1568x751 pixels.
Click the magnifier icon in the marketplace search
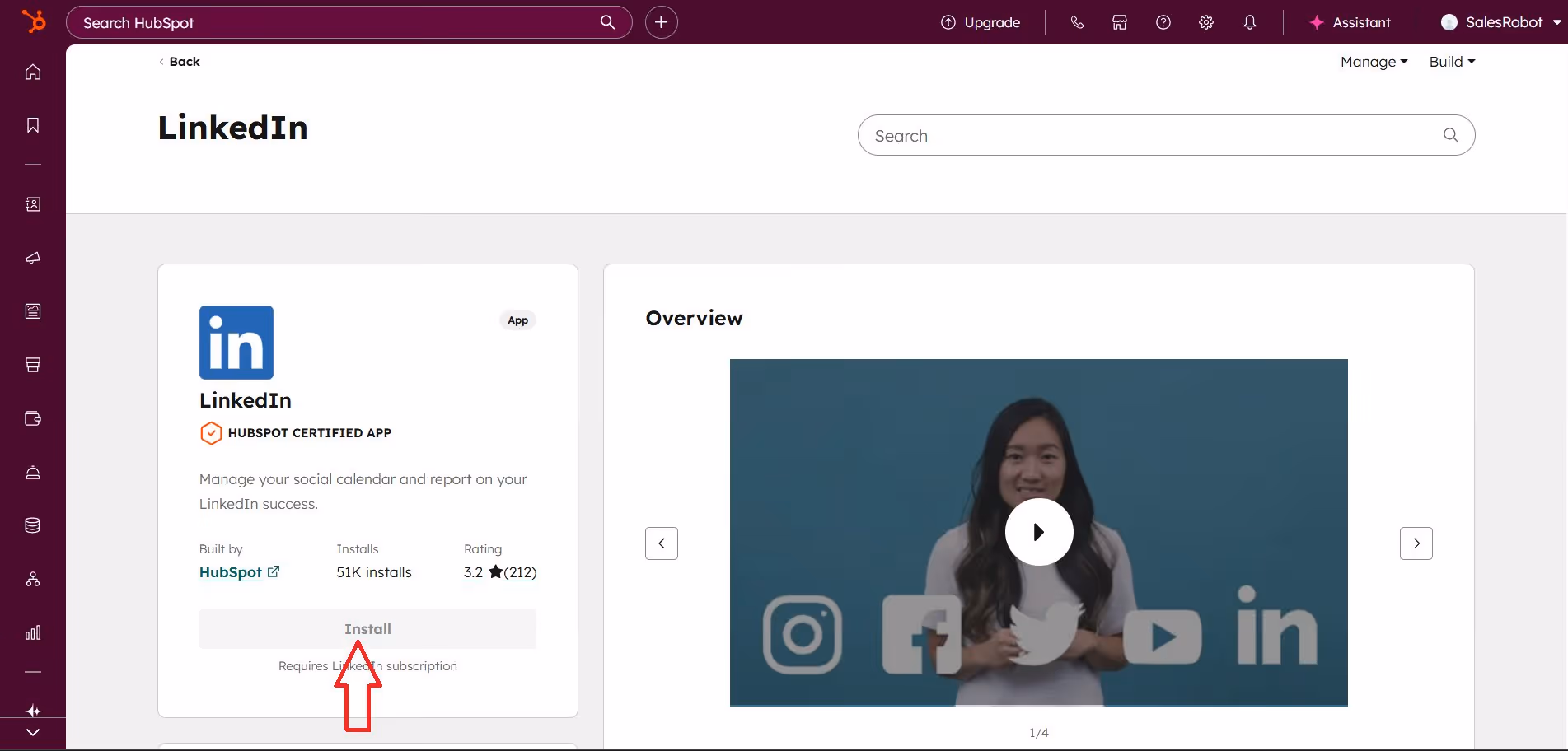point(1450,135)
